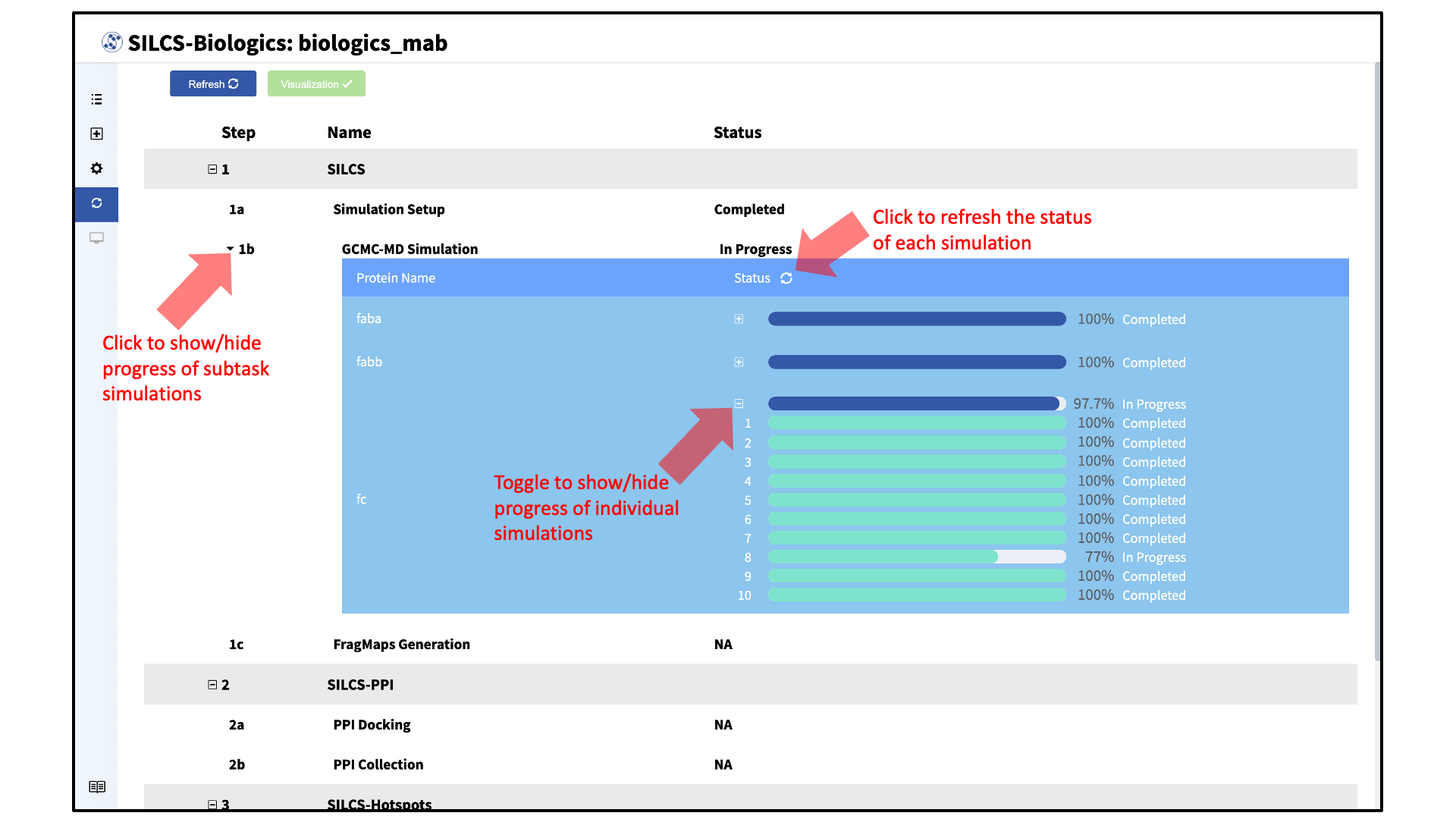The width and height of the screenshot is (1456, 819).
Task: Select the highlighted refresh status sidebar icon
Action: 96,203
